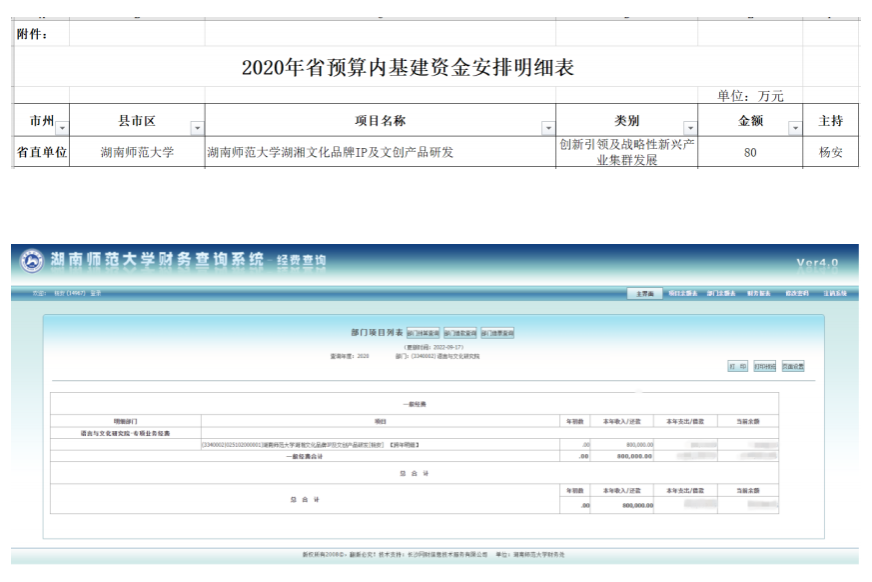Select the amount cell showing 80
The width and height of the screenshot is (872, 582).
[x=750, y=152]
